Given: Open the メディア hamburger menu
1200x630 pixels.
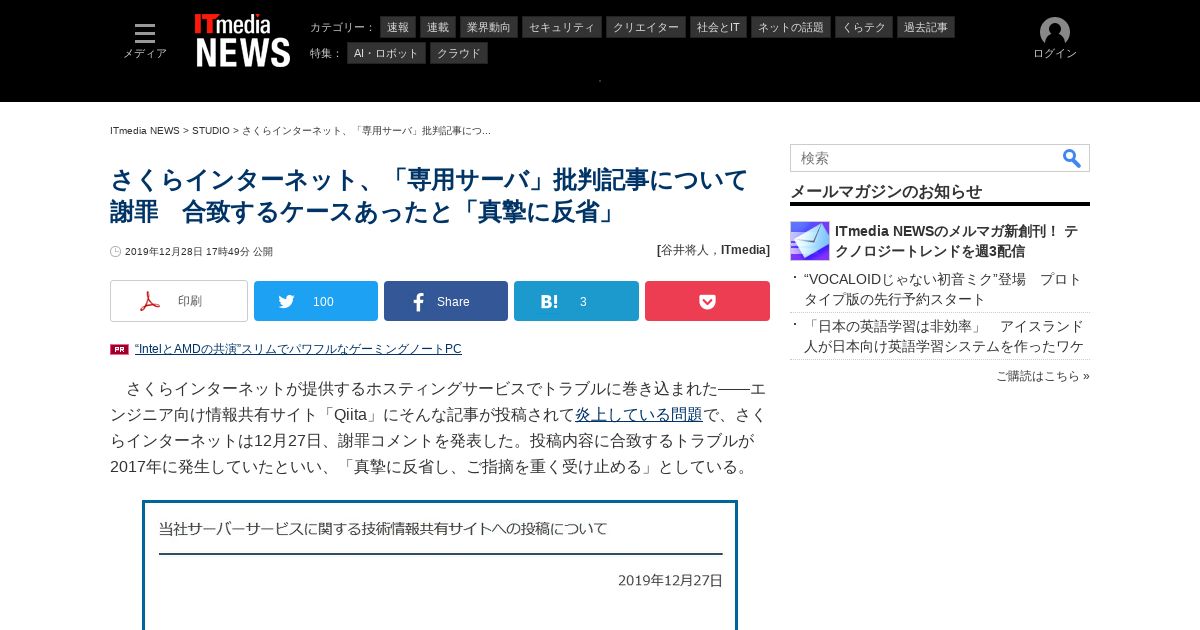Looking at the screenshot, I should [x=145, y=41].
